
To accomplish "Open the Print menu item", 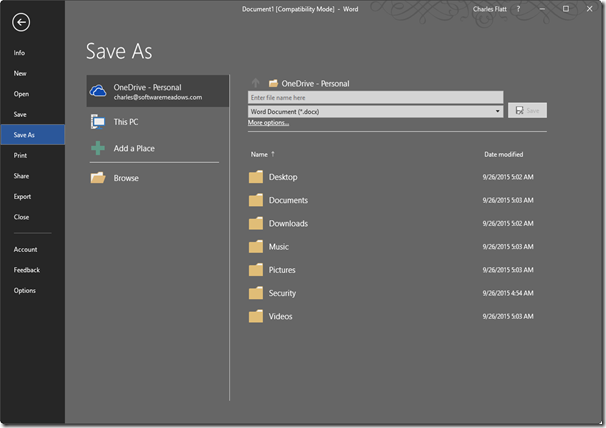I will point(20,156).
